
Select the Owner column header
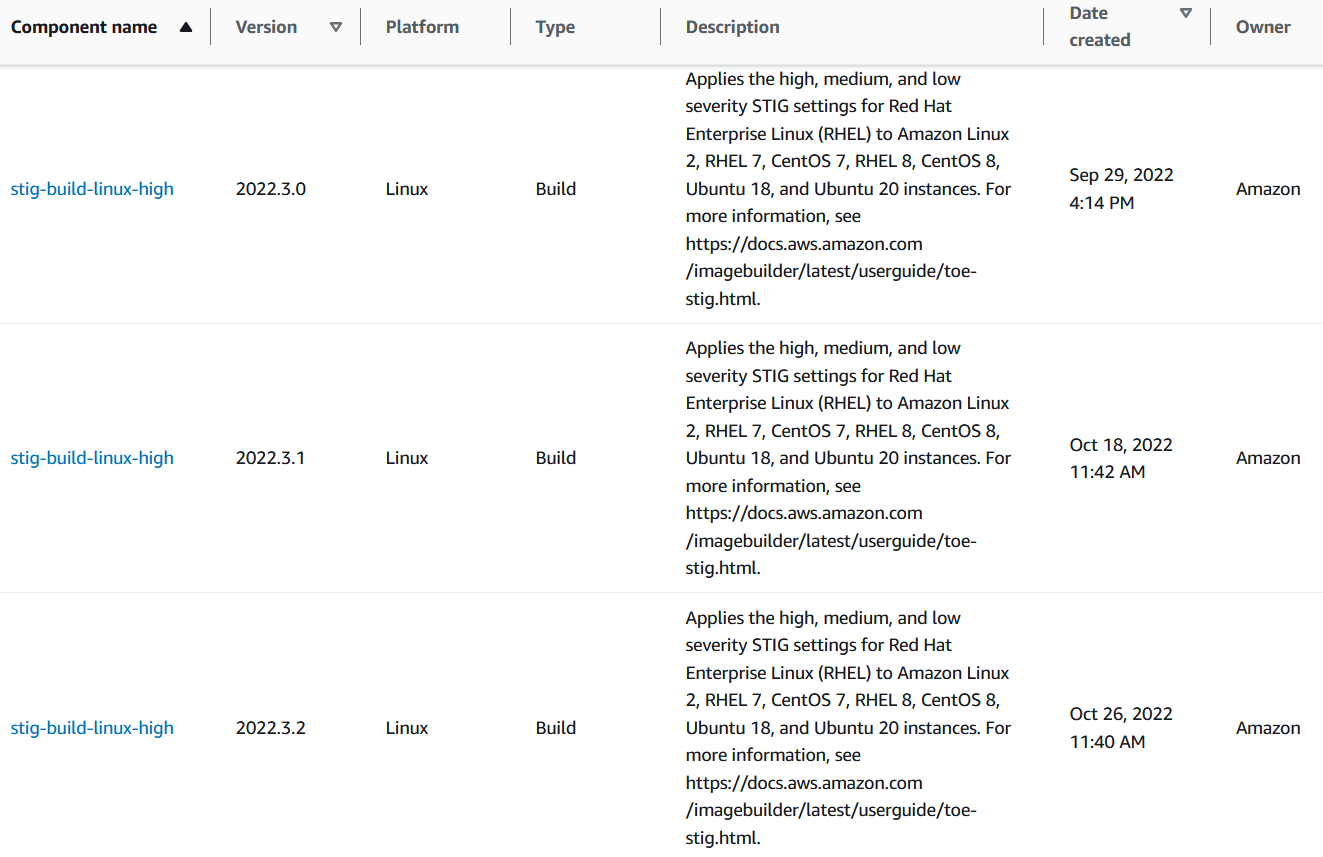(1263, 27)
